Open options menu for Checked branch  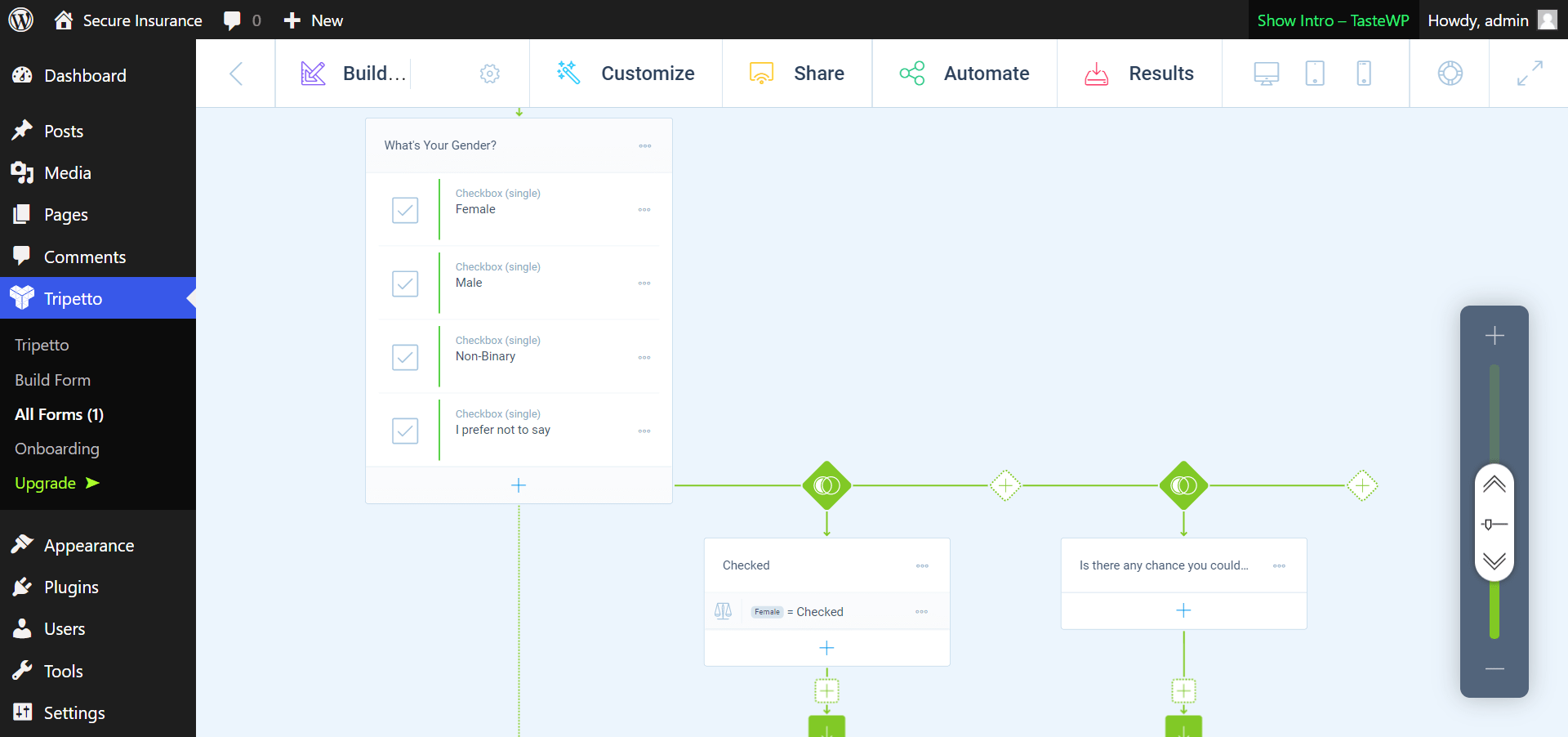point(922,565)
